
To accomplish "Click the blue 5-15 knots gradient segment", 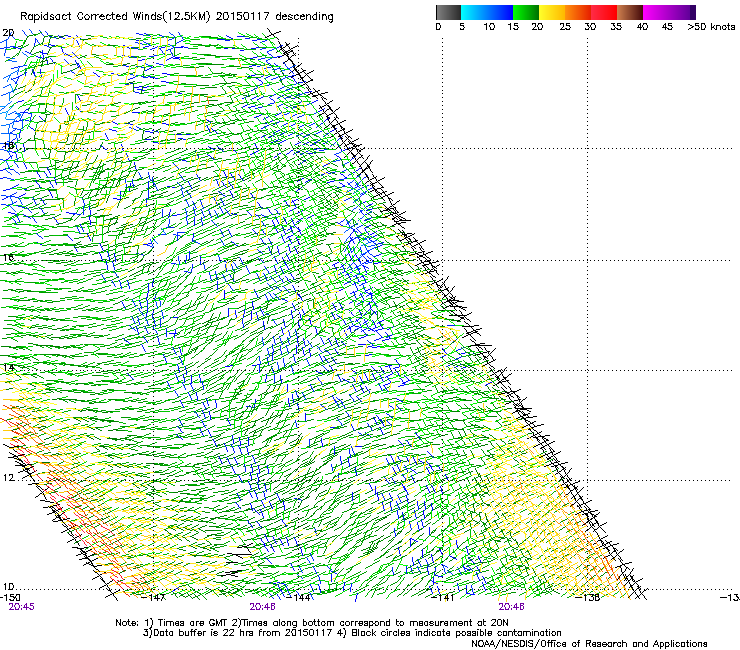I will 487,12.
